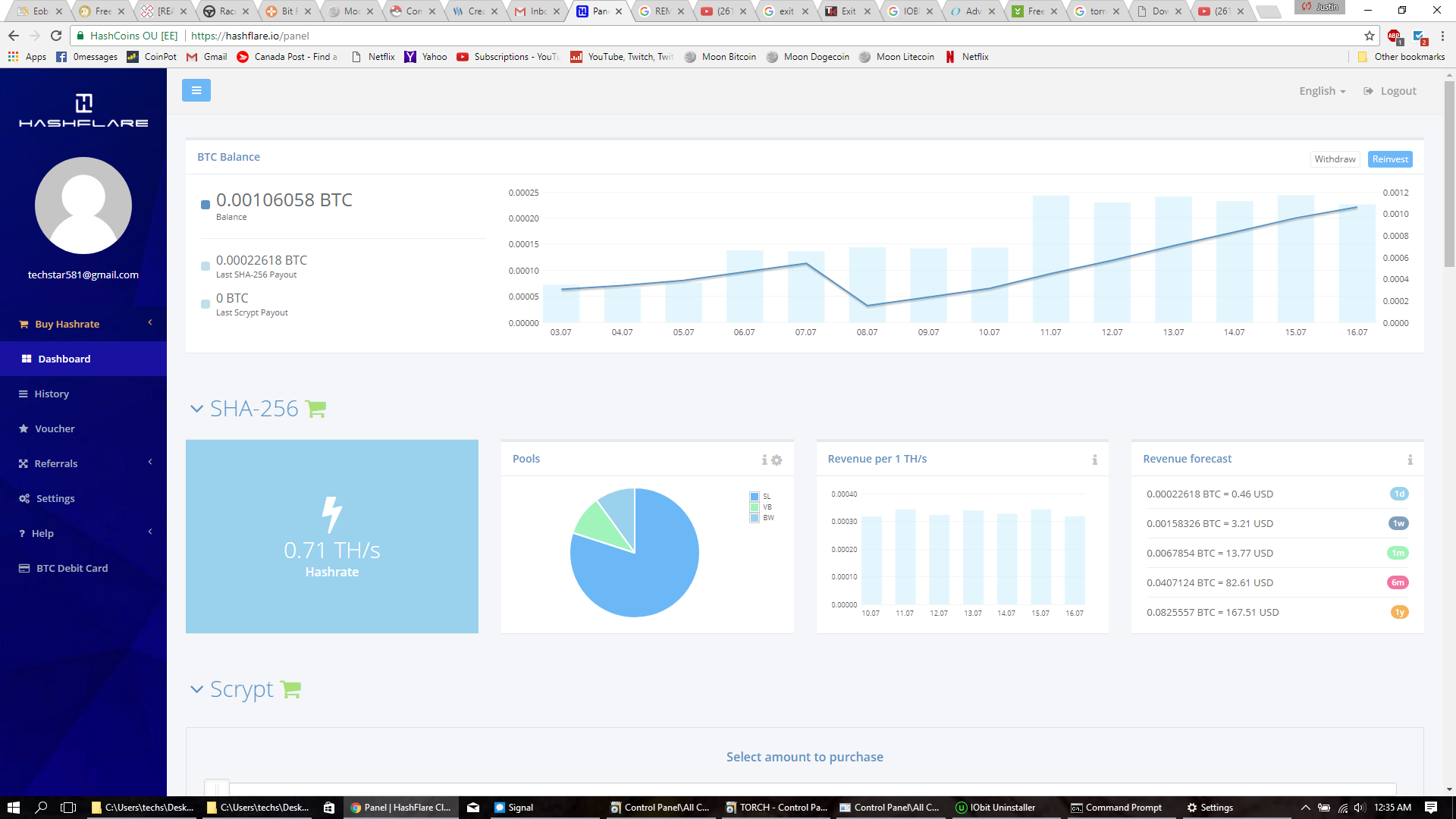Show hidden tray icons chevron
Screen dimensions: 1456x819
click(x=1305, y=808)
